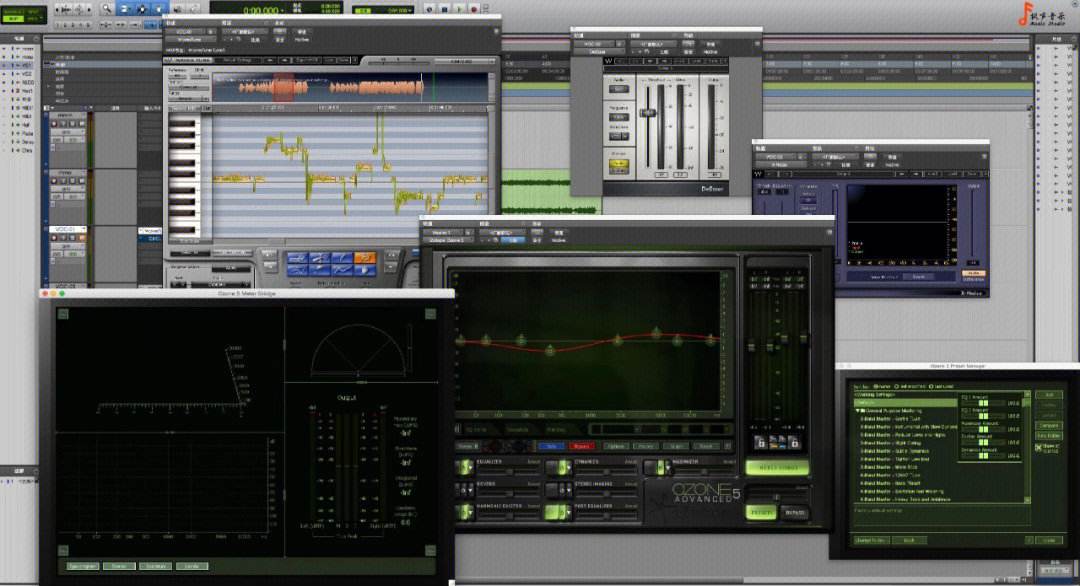The image size is (1080, 586).
Task: Click Compare in Preset Manager
Action: tap(1048, 426)
